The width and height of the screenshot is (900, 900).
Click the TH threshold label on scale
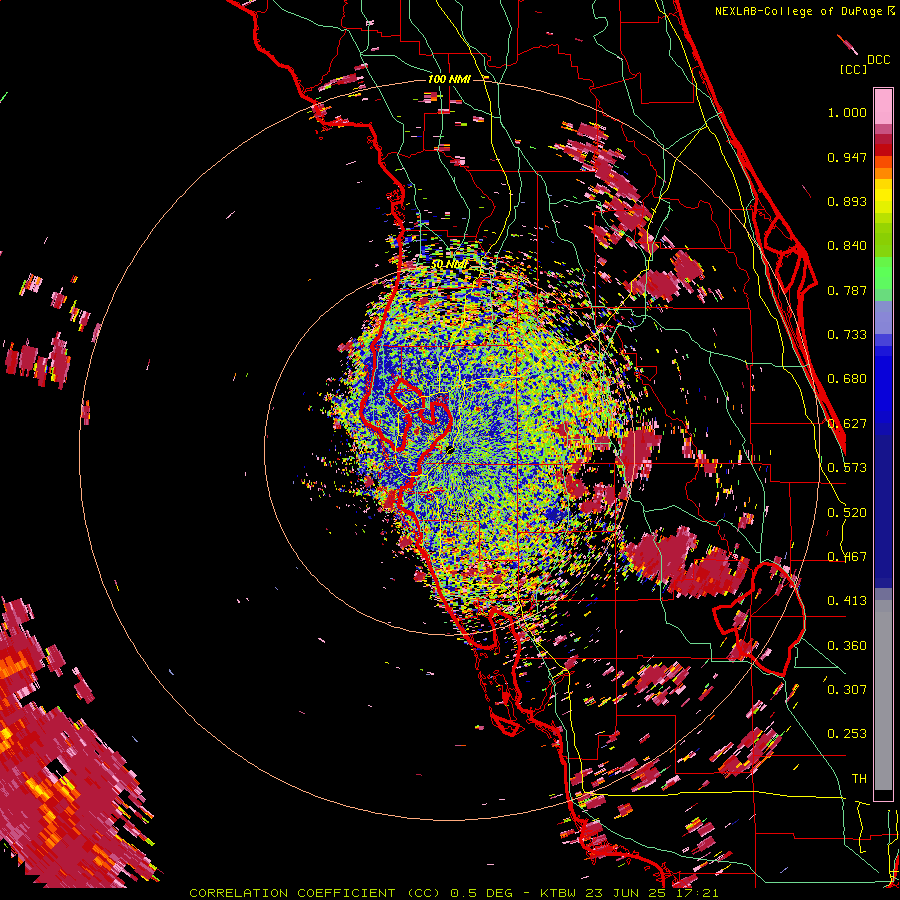[x=859, y=779]
